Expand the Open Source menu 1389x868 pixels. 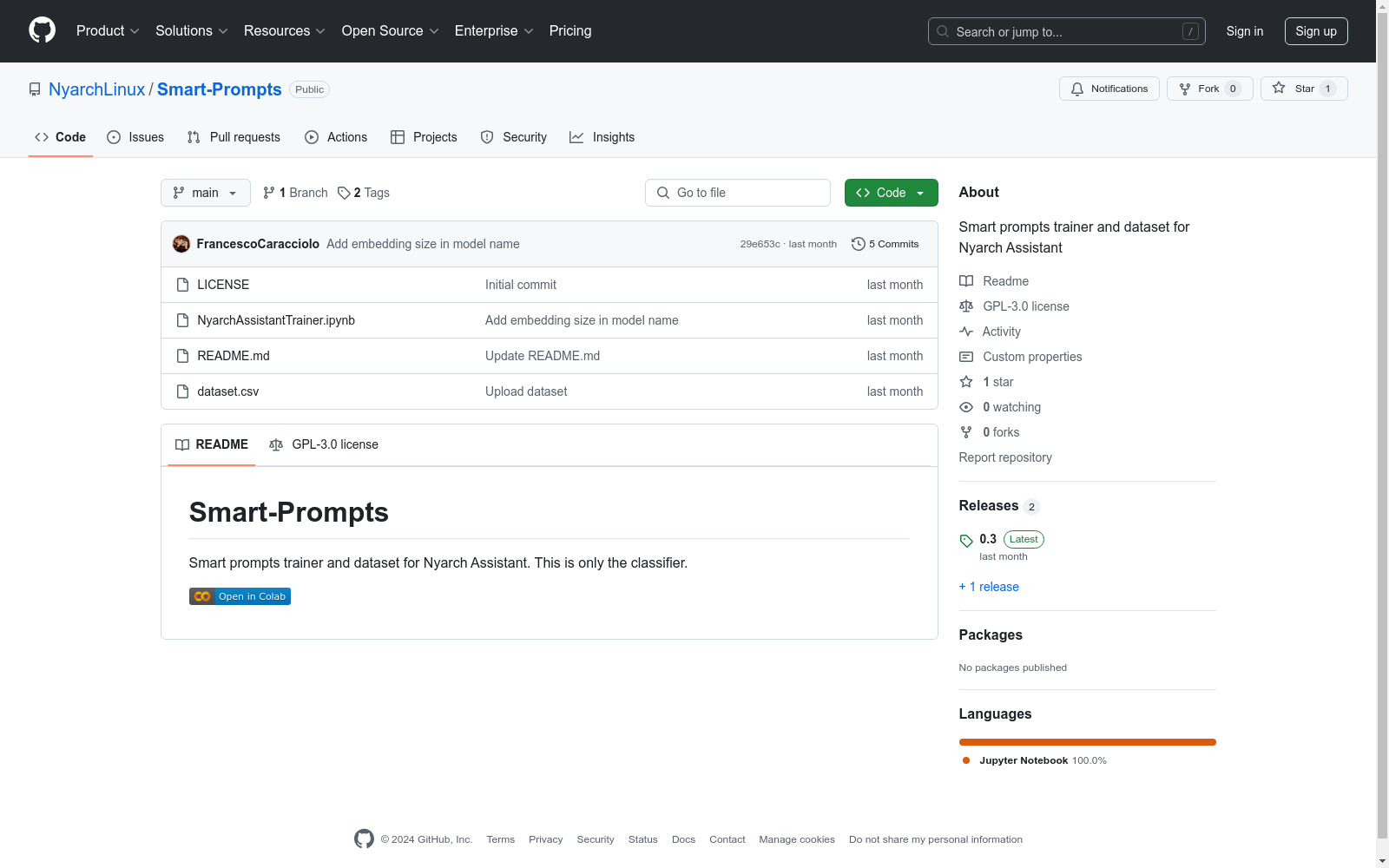pos(391,31)
